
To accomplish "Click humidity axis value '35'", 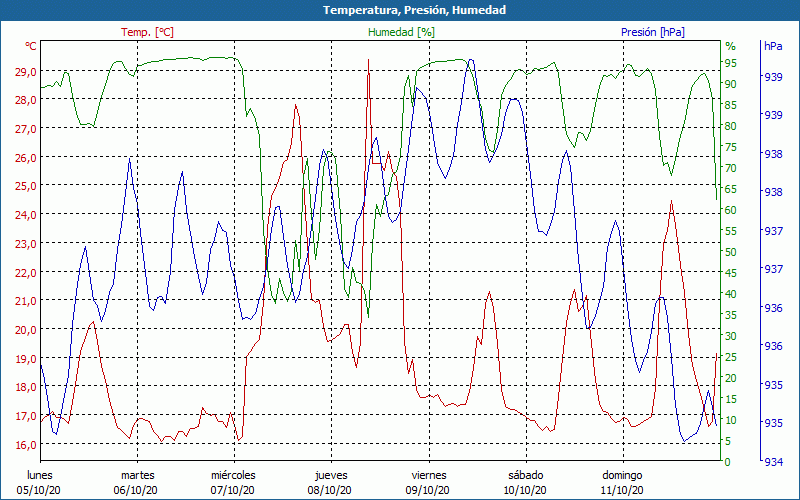I will pyautogui.click(x=731, y=315).
